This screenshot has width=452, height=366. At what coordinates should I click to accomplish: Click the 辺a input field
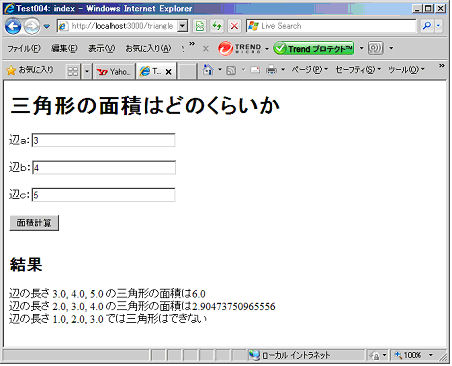(x=103, y=140)
